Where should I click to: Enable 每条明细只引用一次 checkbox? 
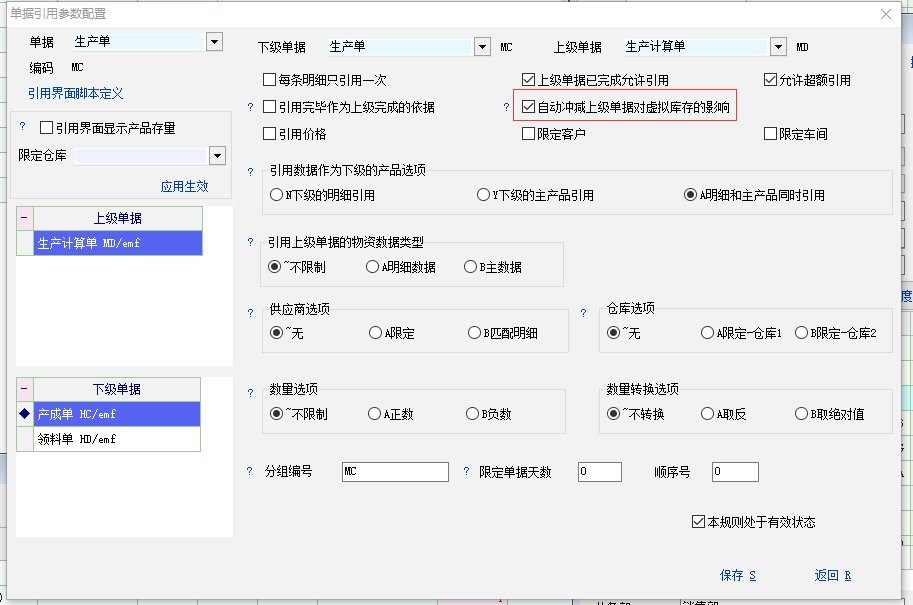click(x=269, y=80)
